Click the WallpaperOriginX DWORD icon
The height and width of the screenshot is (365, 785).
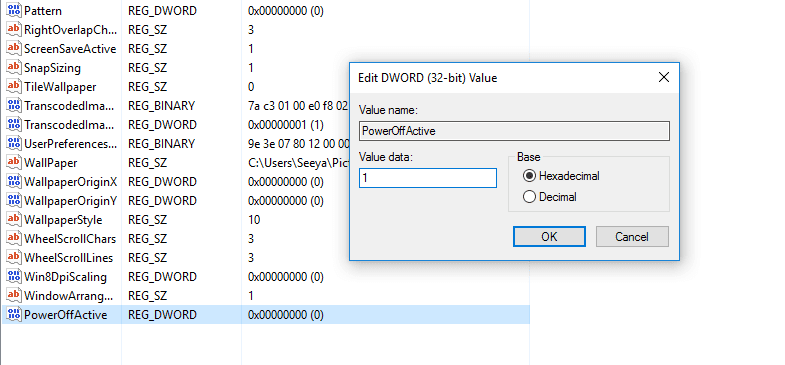coord(14,182)
